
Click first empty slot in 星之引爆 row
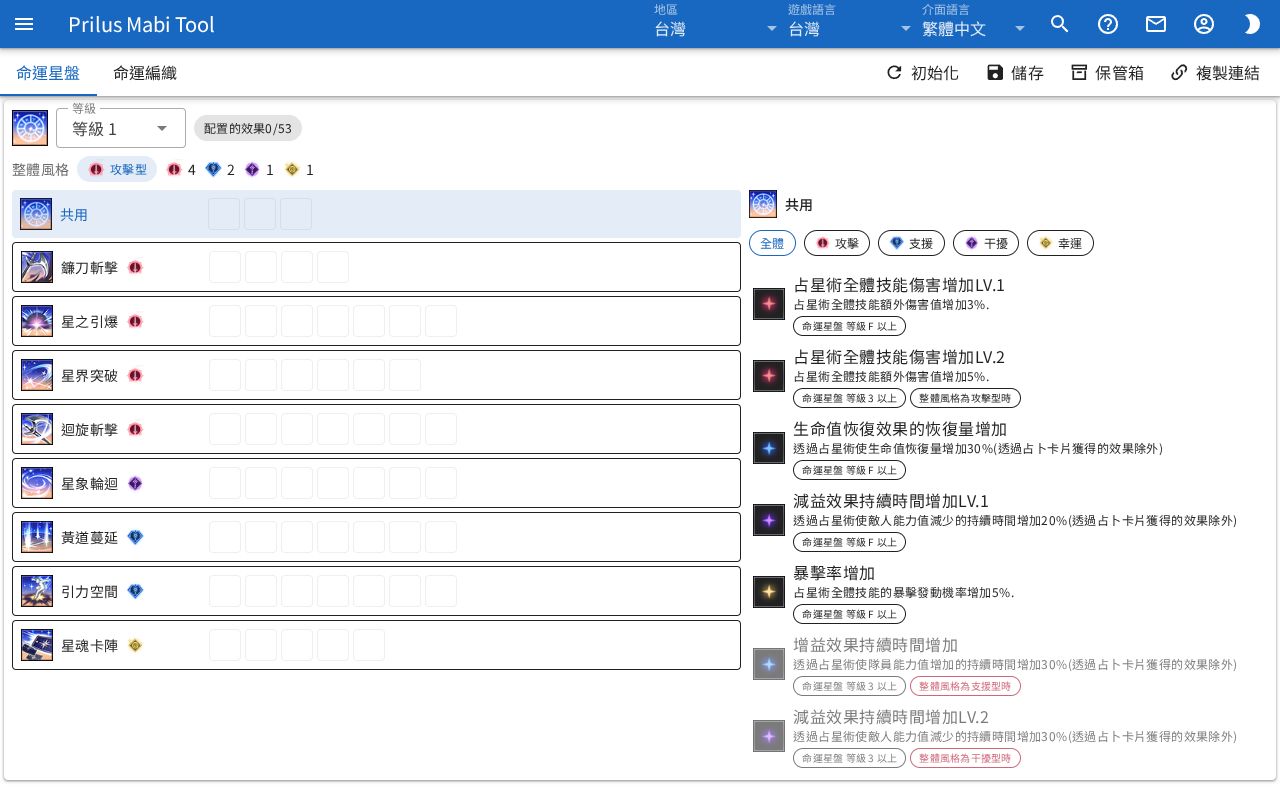click(225, 322)
